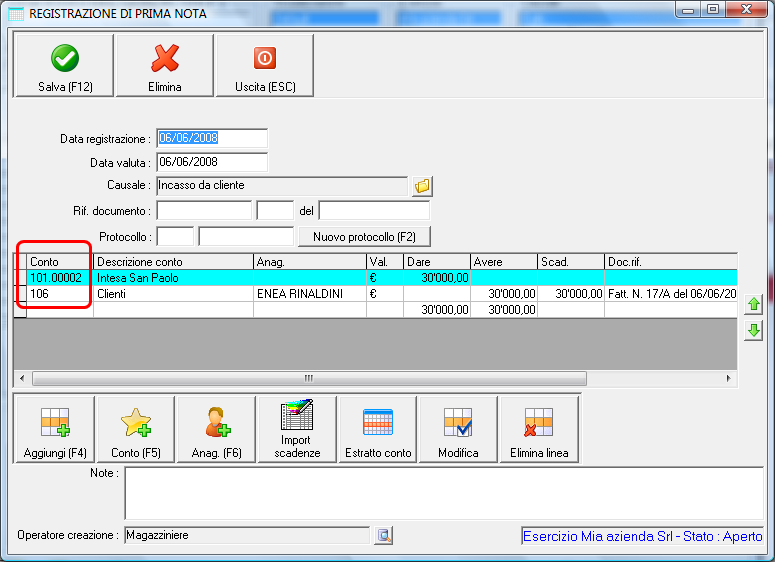
Task: Click the document date field after 'del'
Action: point(374,211)
